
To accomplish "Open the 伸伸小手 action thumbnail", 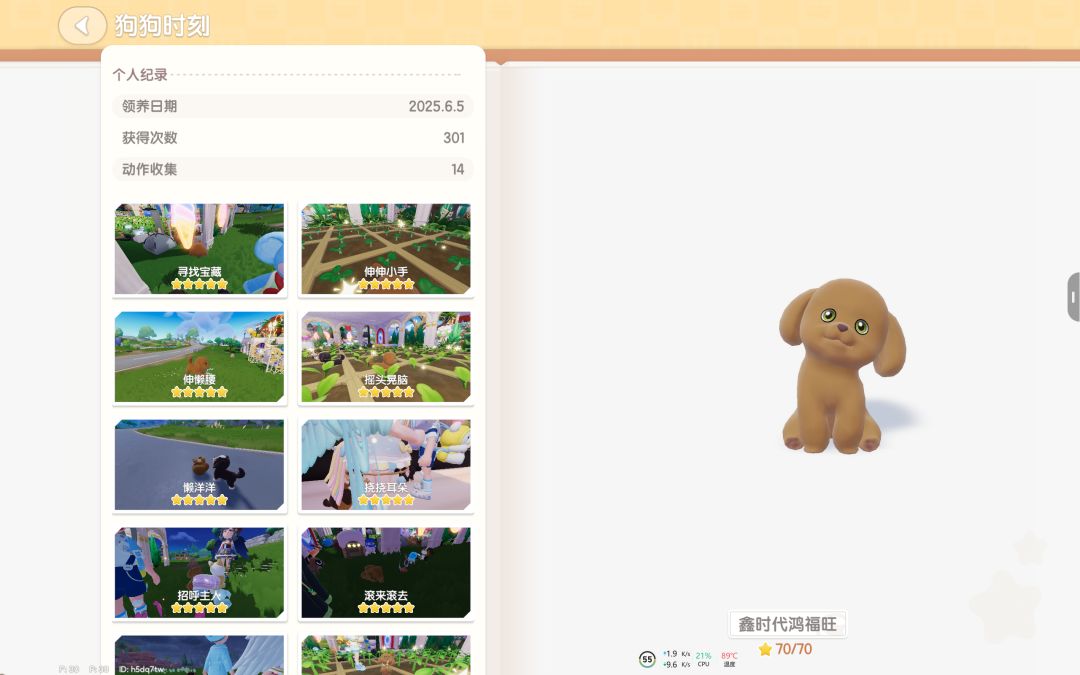I will tap(386, 249).
